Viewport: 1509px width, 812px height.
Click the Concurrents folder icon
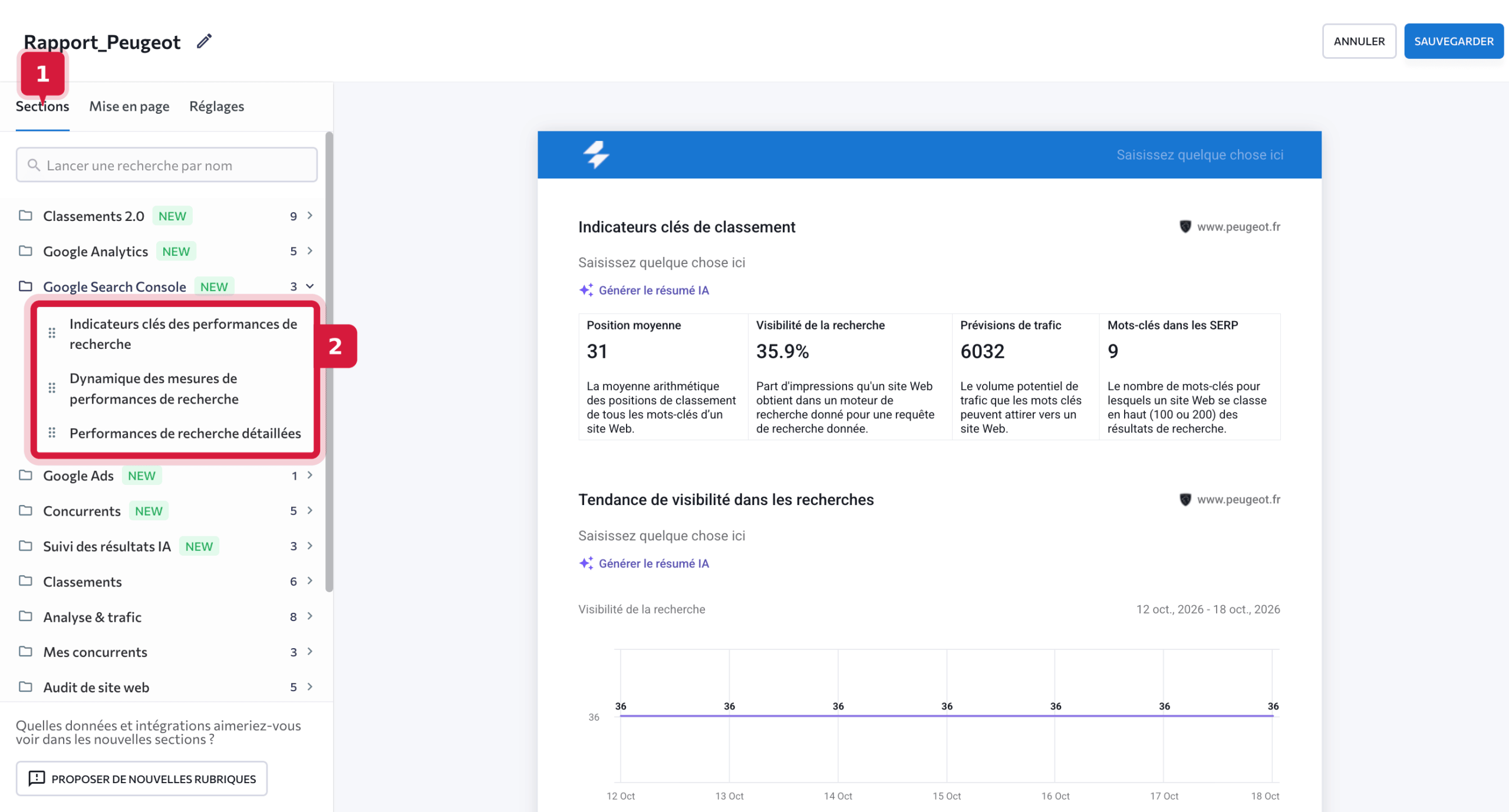click(25, 510)
